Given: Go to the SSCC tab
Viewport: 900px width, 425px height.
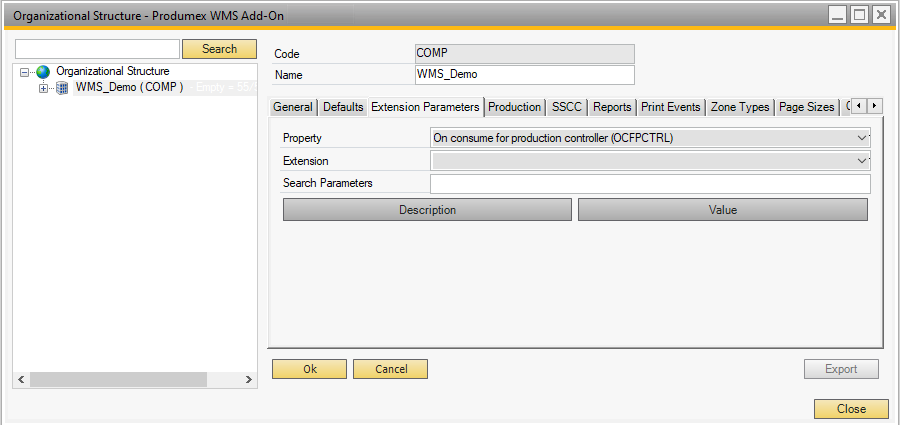Looking at the screenshot, I should tap(567, 107).
